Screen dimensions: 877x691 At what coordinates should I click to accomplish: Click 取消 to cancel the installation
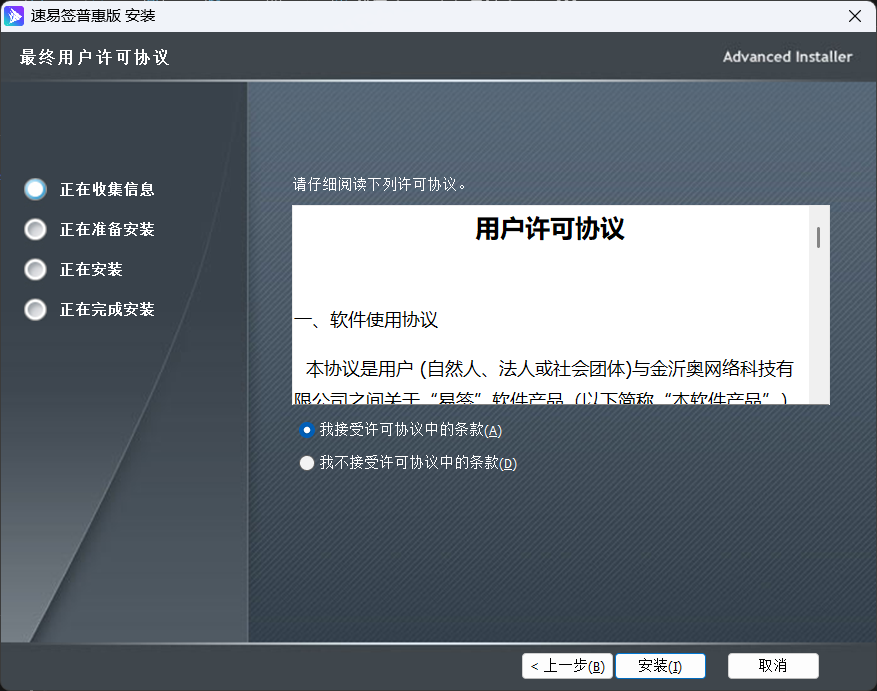click(773, 666)
